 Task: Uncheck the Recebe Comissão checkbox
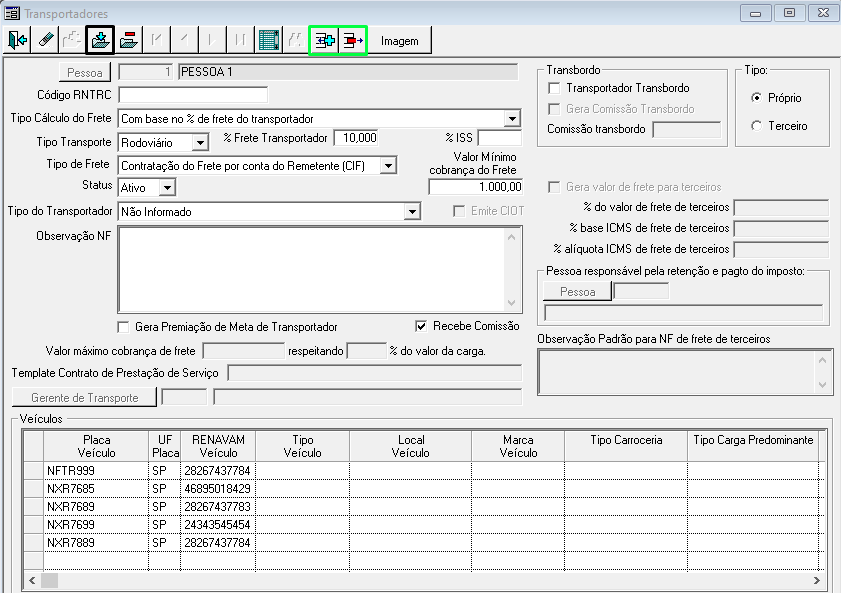point(421,326)
